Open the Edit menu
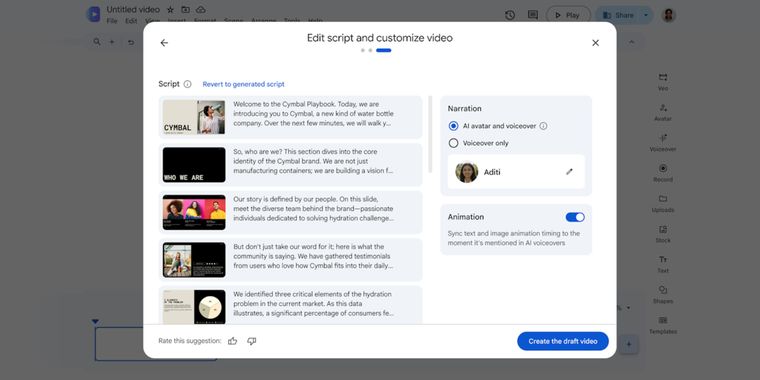This screenshot has width=760, height=380. click(131, 21)
